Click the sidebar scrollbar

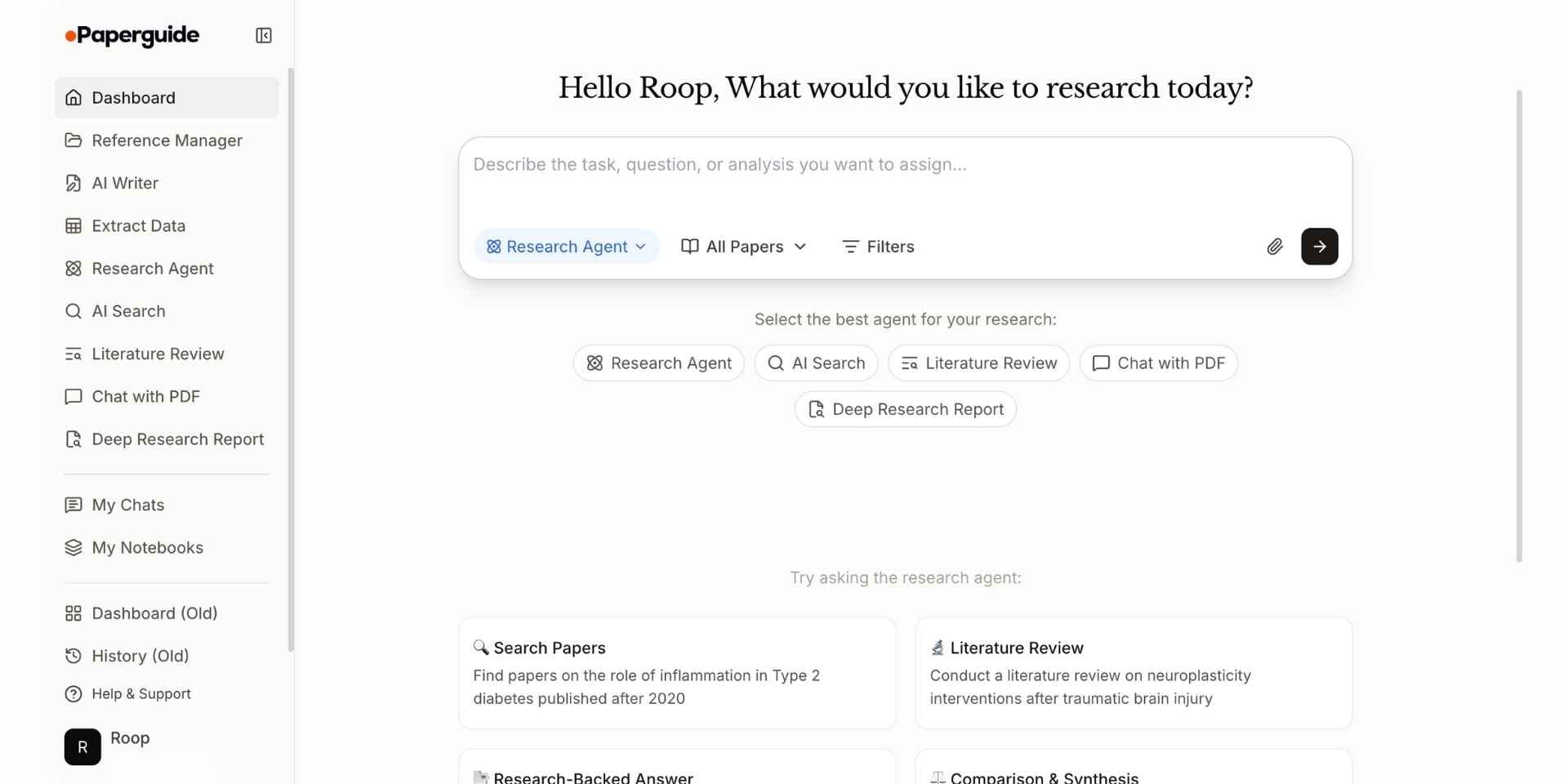(x=291, y=359)
